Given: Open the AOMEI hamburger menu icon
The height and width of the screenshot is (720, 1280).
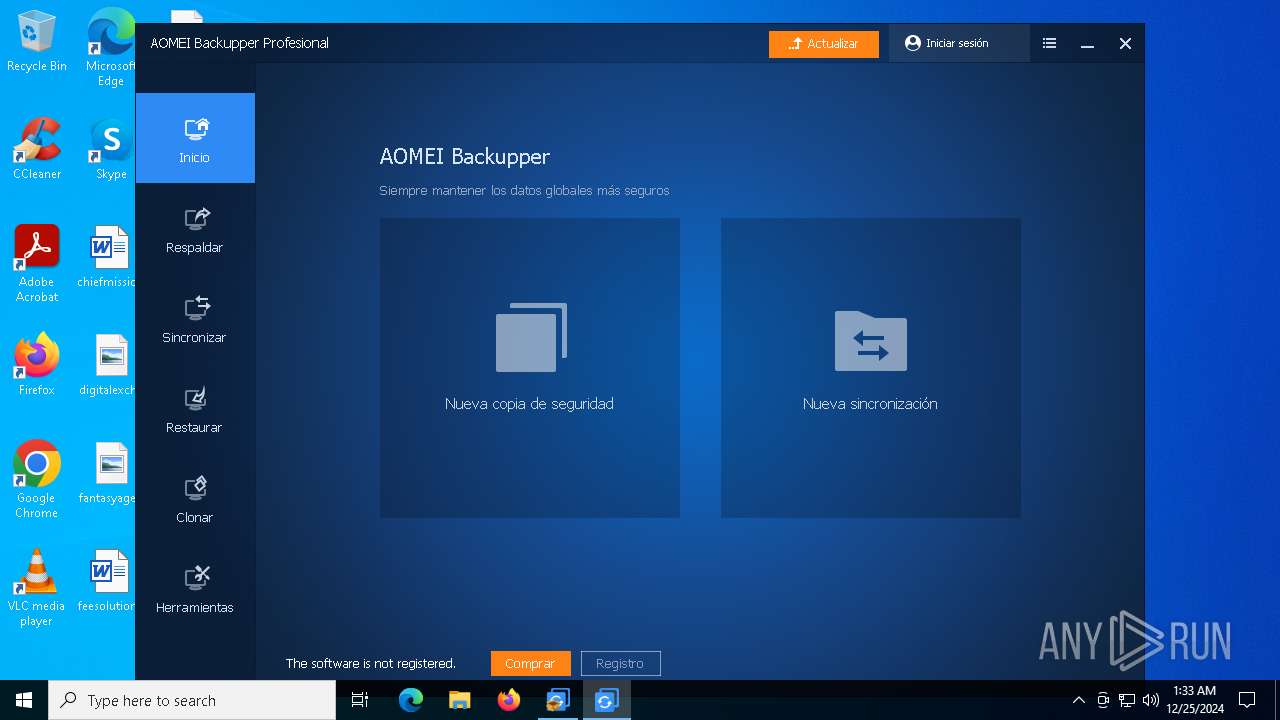Looking at the screenshot, I should [1049, 44].
